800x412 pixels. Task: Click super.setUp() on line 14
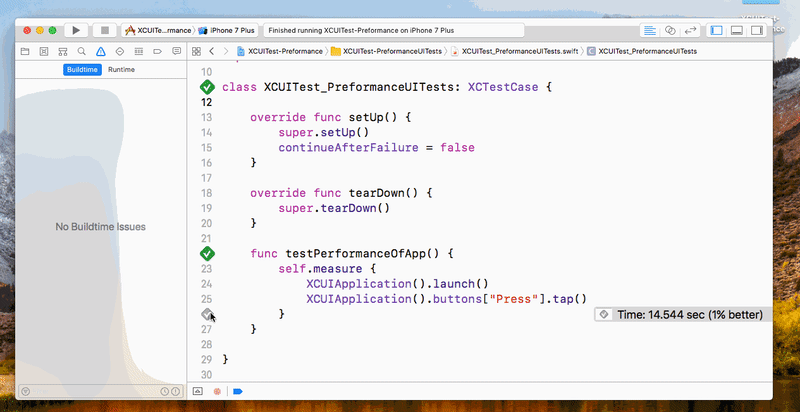(323, 133)
